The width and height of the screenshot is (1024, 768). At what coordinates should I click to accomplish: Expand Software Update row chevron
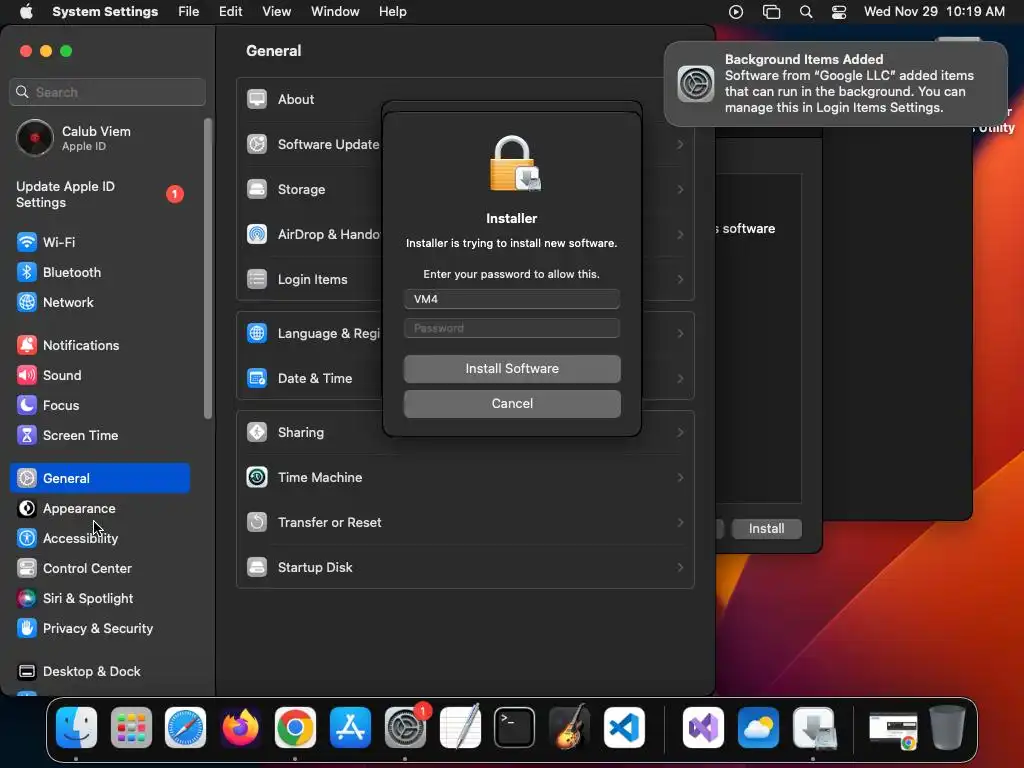[x=680, y=144]
